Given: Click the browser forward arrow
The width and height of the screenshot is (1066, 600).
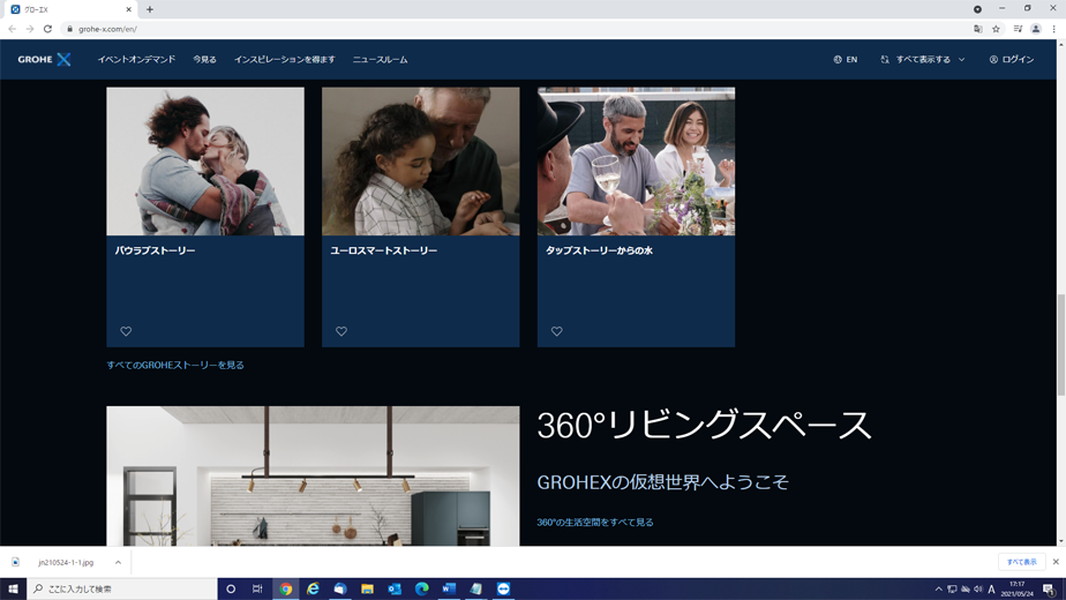Looking at the screenshot, I should point(30,29).
